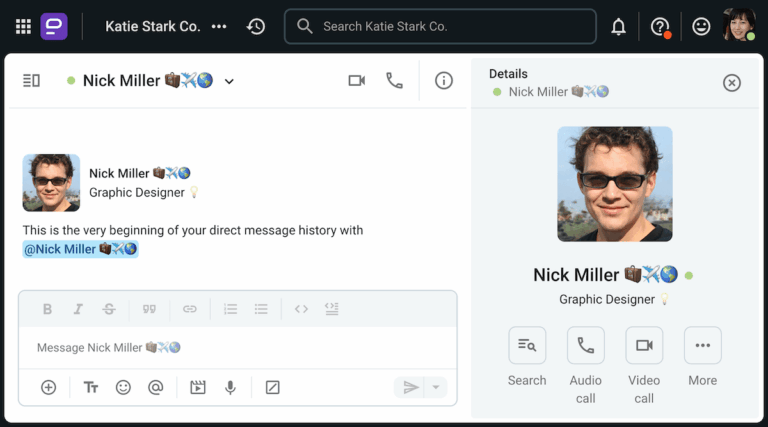Screen dimensions: 768x427
Task: Toggle italic formatting in message composer
Action: (78, 309)
